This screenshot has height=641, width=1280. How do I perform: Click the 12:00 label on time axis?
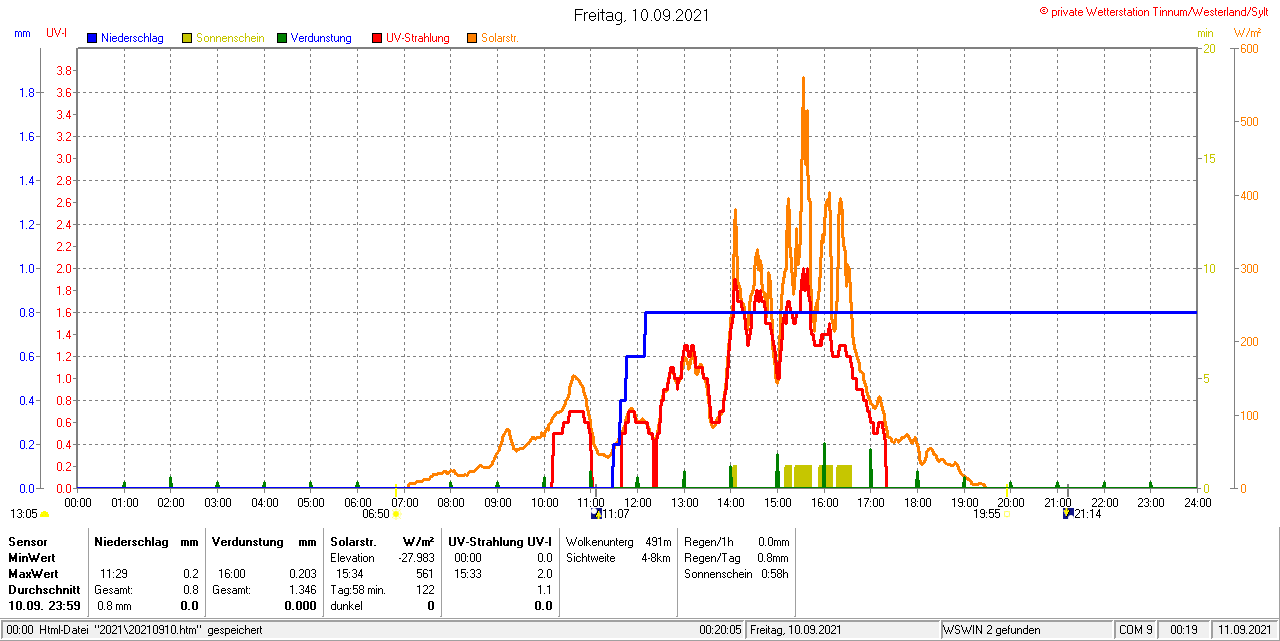coord(638,501)
